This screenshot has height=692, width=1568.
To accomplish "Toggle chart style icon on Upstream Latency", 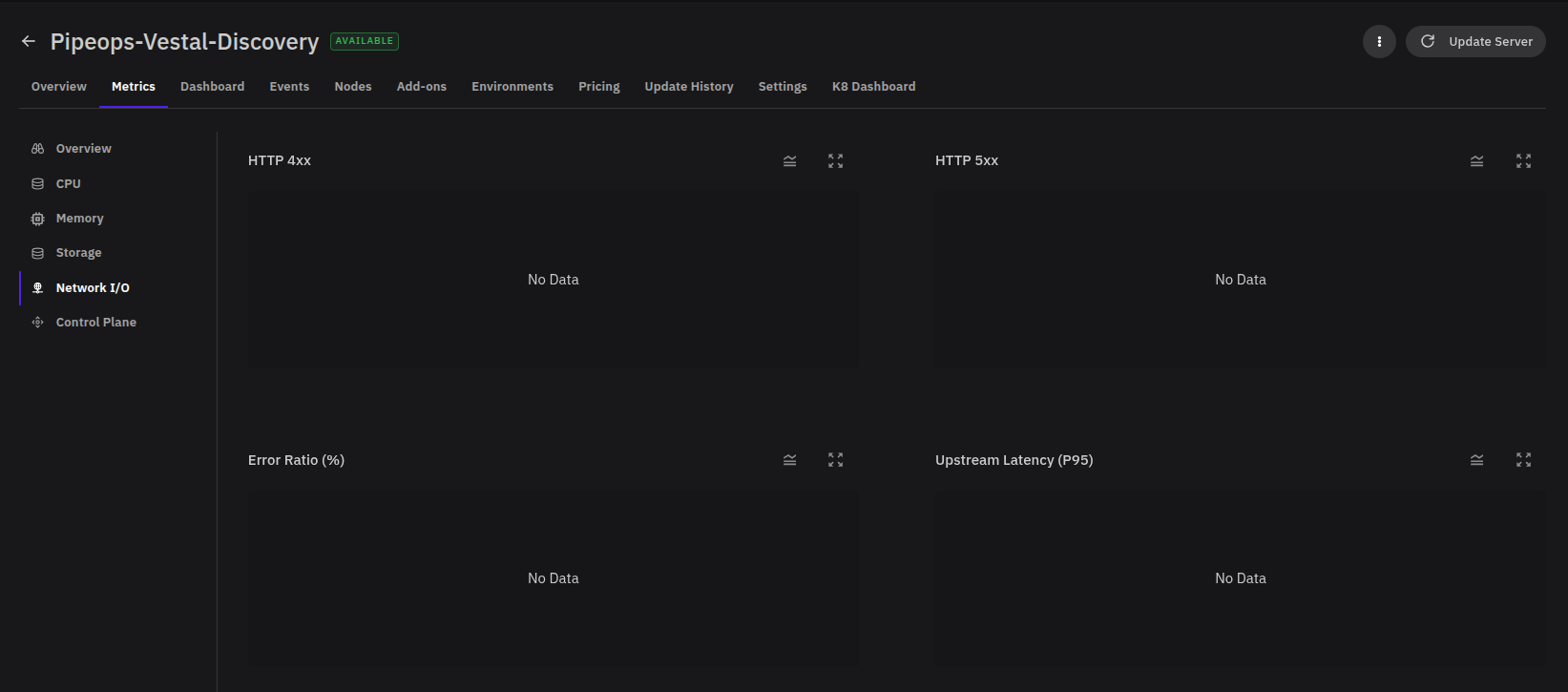I will pos(1476,460).
